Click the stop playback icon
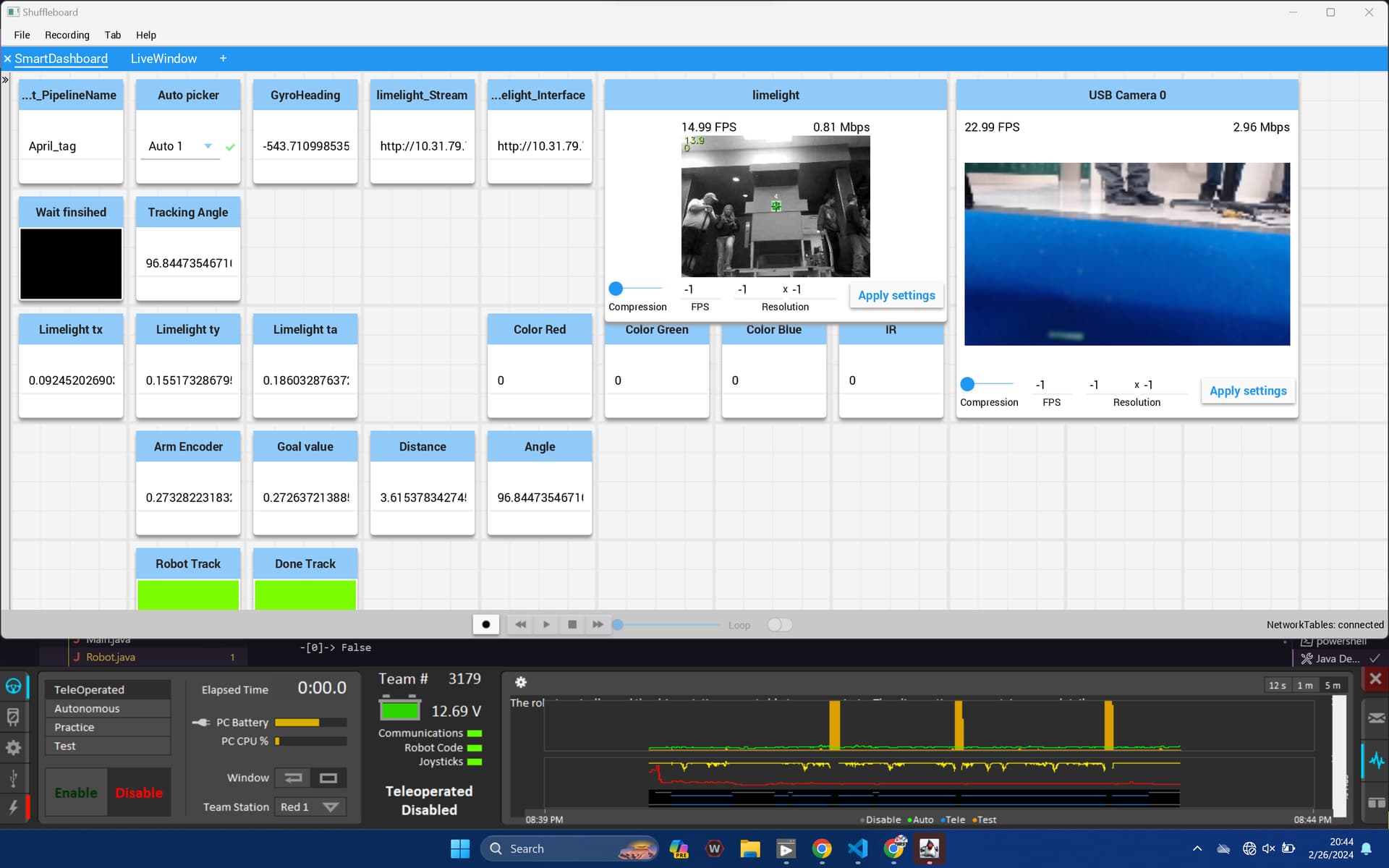 coord(572,624)
